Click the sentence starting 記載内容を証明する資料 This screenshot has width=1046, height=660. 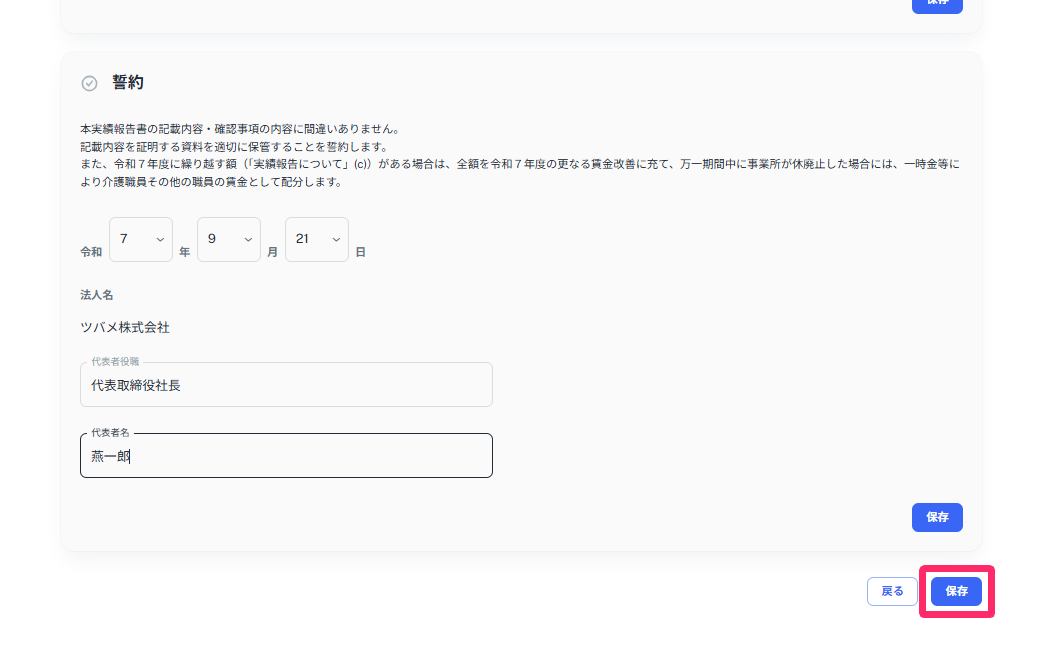click(234, 147)
